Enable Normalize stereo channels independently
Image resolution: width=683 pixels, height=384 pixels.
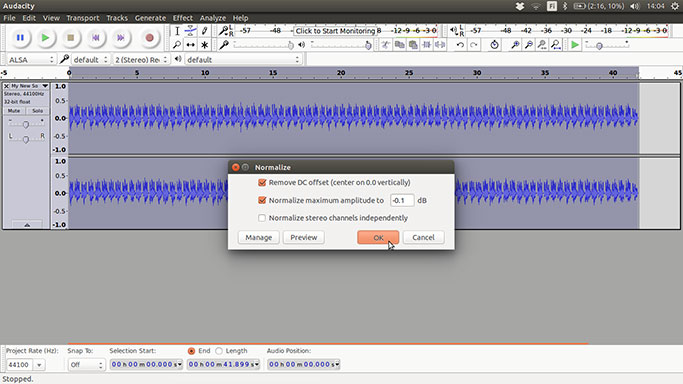[262, 218]
